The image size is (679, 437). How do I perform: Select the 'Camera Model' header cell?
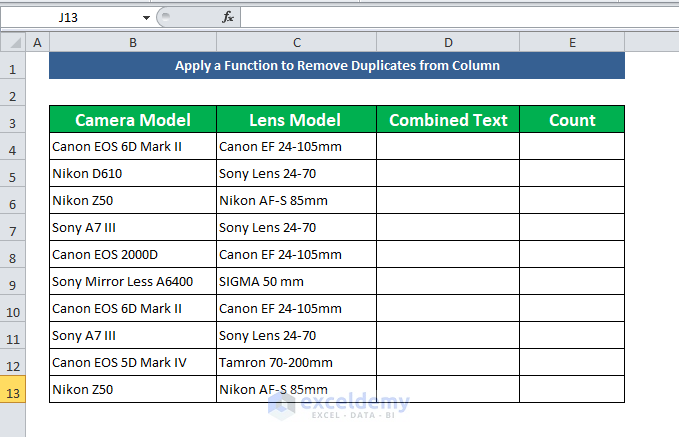point(133,120)
